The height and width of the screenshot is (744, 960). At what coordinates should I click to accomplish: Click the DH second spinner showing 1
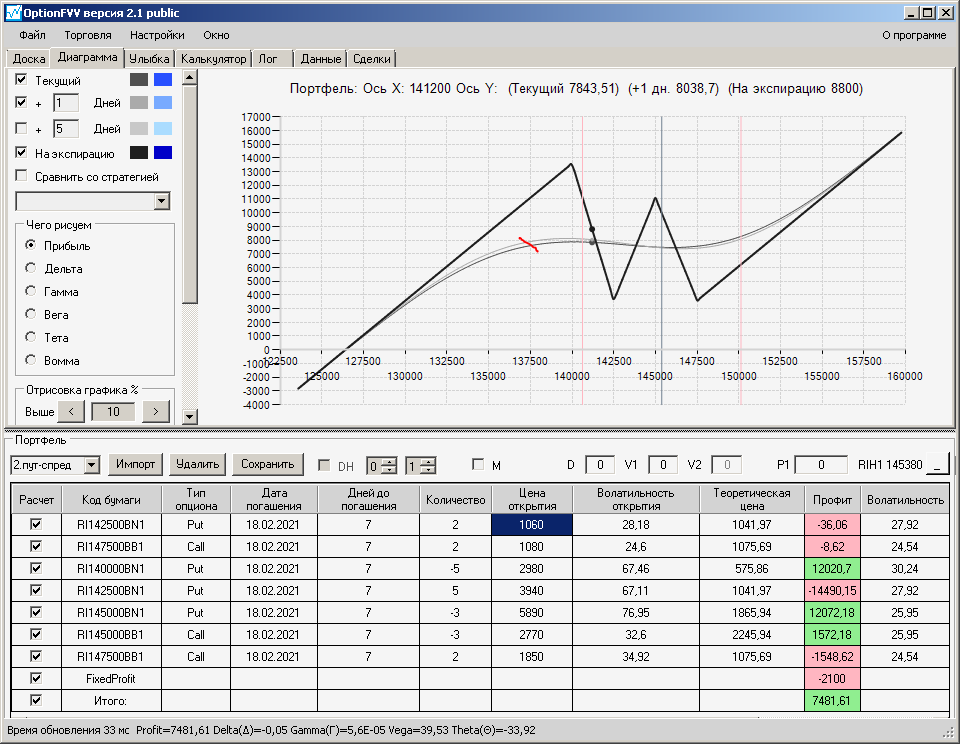(421, 466)
